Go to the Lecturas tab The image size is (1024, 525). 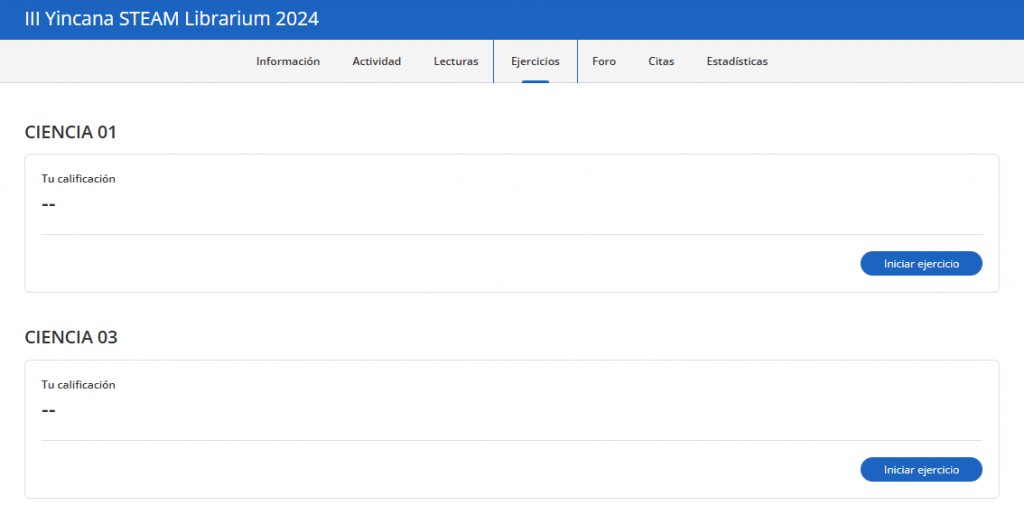(456, 61)
